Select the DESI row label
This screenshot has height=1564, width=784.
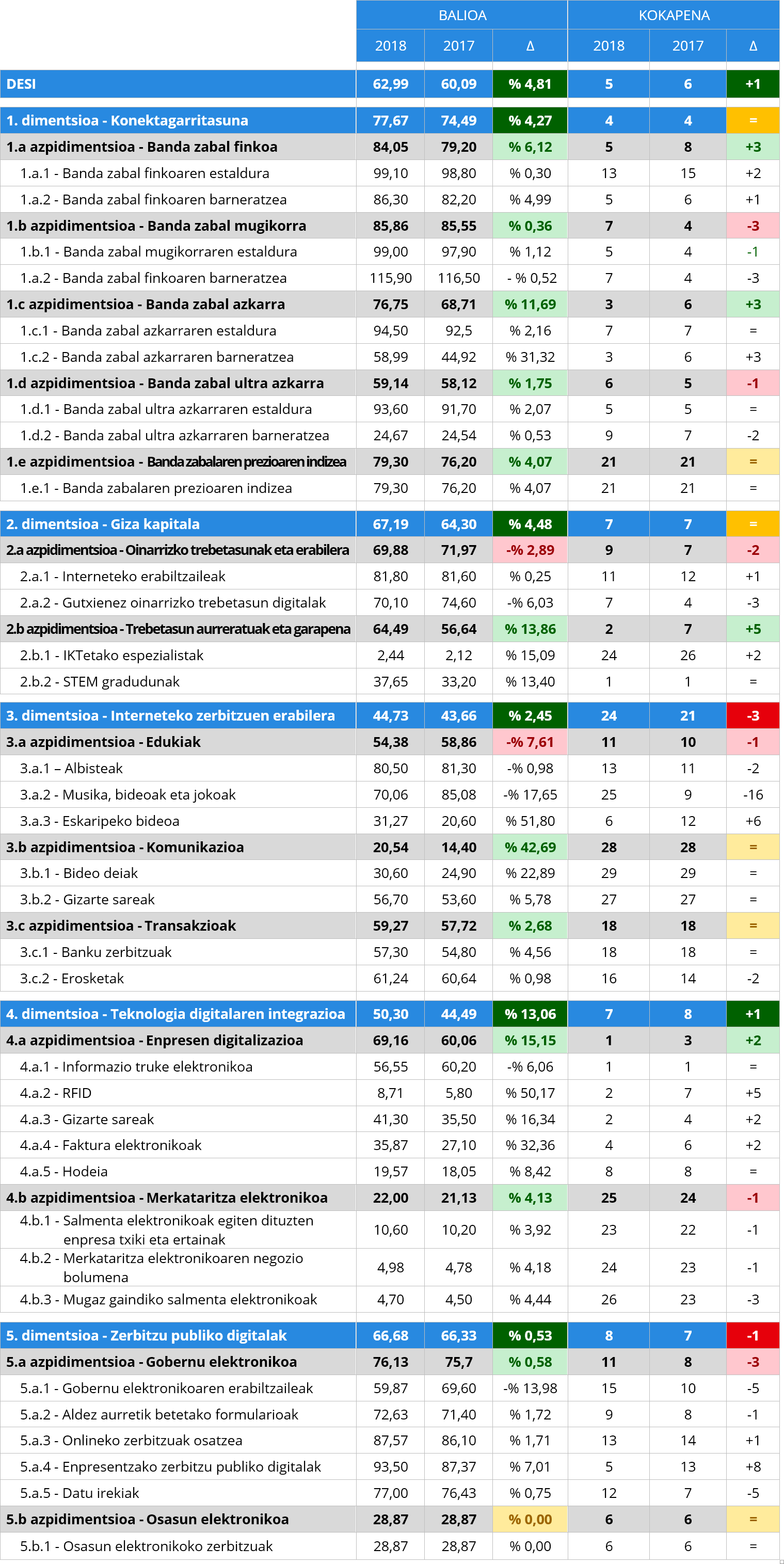pos(21,84)
